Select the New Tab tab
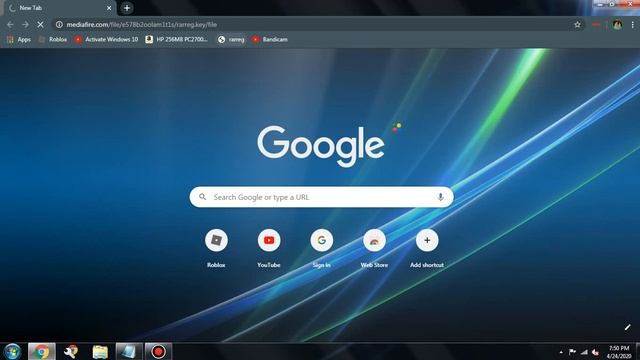This screenshot has height=360, width=640. point(60,8)
